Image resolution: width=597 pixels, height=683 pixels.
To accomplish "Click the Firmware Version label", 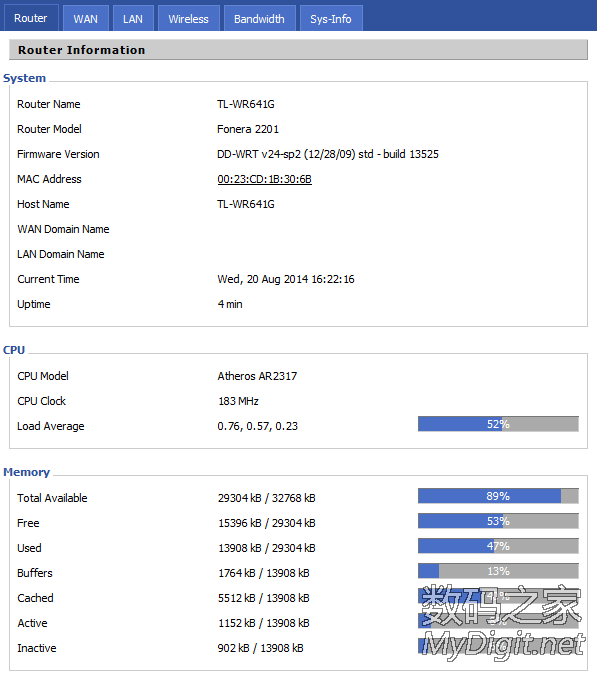I will (x=58, y=154).
